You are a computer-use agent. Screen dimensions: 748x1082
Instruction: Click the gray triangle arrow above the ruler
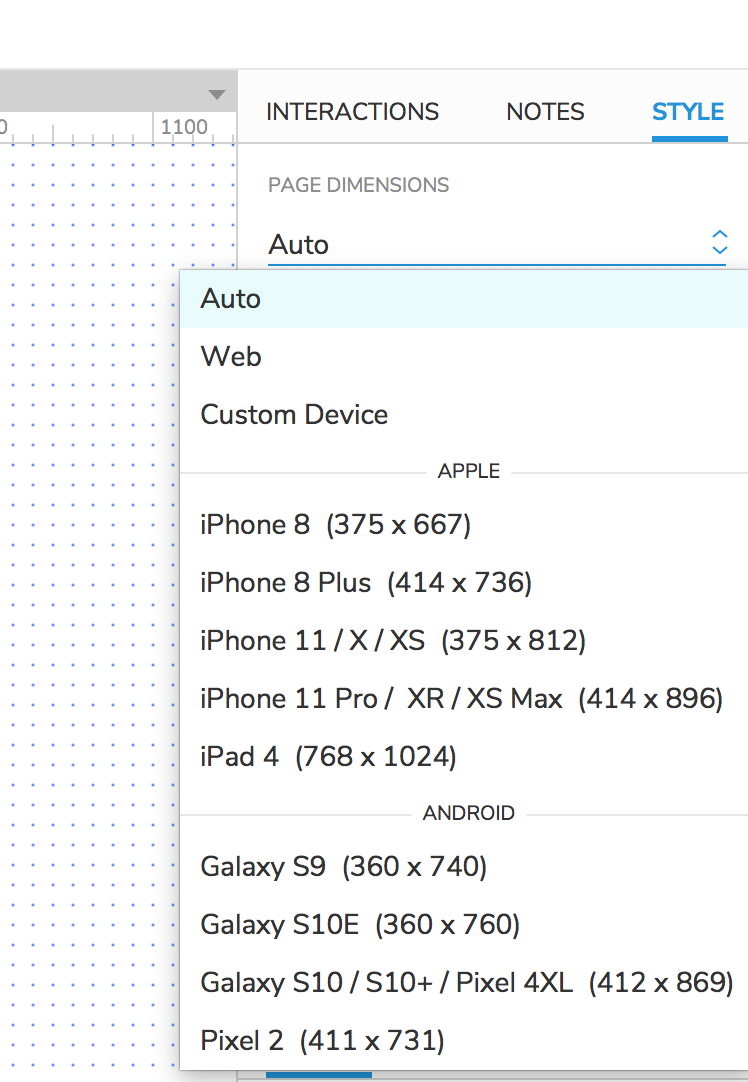pos(217,95)
